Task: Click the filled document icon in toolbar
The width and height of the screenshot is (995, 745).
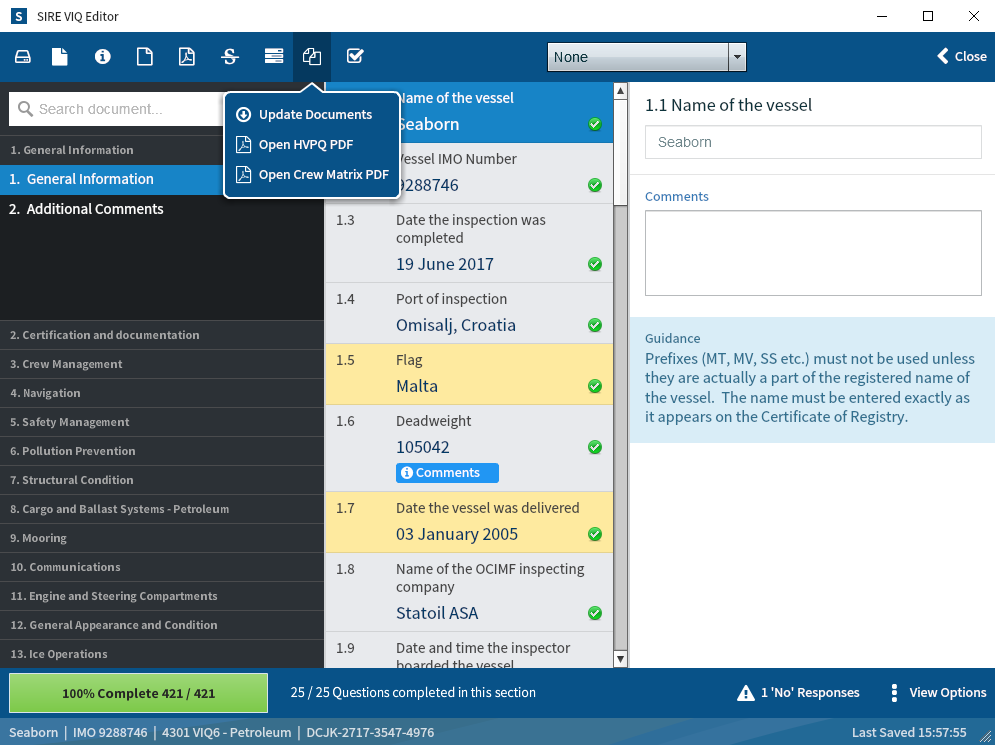Action: click(60, 56)
